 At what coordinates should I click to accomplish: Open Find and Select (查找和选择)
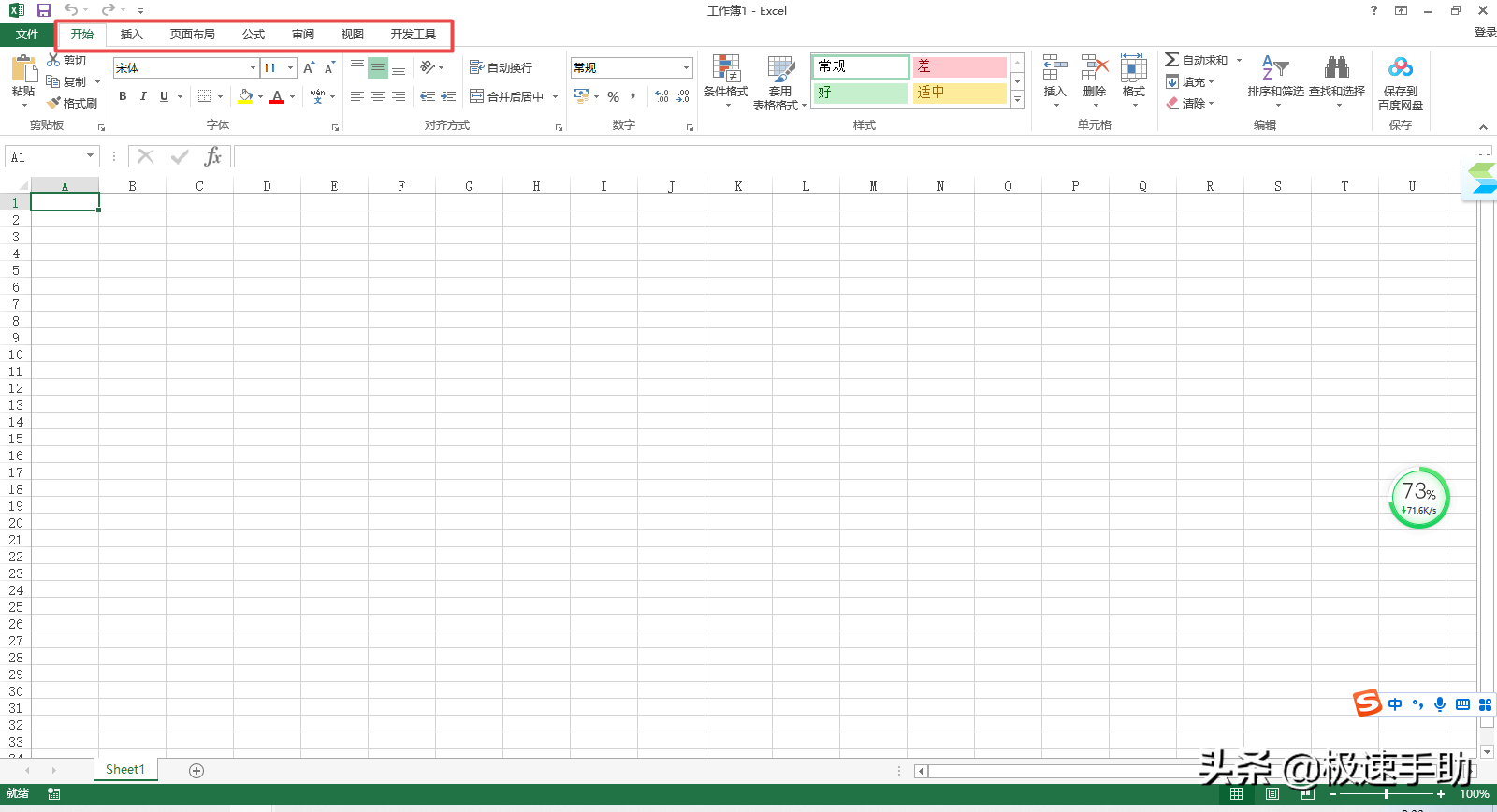pyautogui.click(x=1337, y=80)
